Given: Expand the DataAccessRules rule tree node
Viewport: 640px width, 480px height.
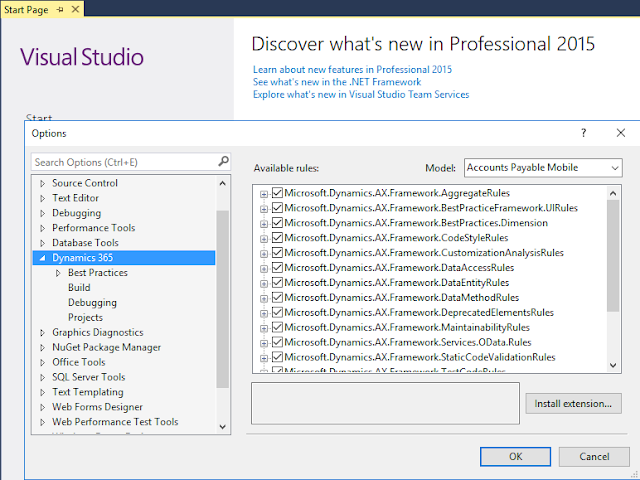Looking at the screenshot, I should pyautogui.click(x=264, y=269).
